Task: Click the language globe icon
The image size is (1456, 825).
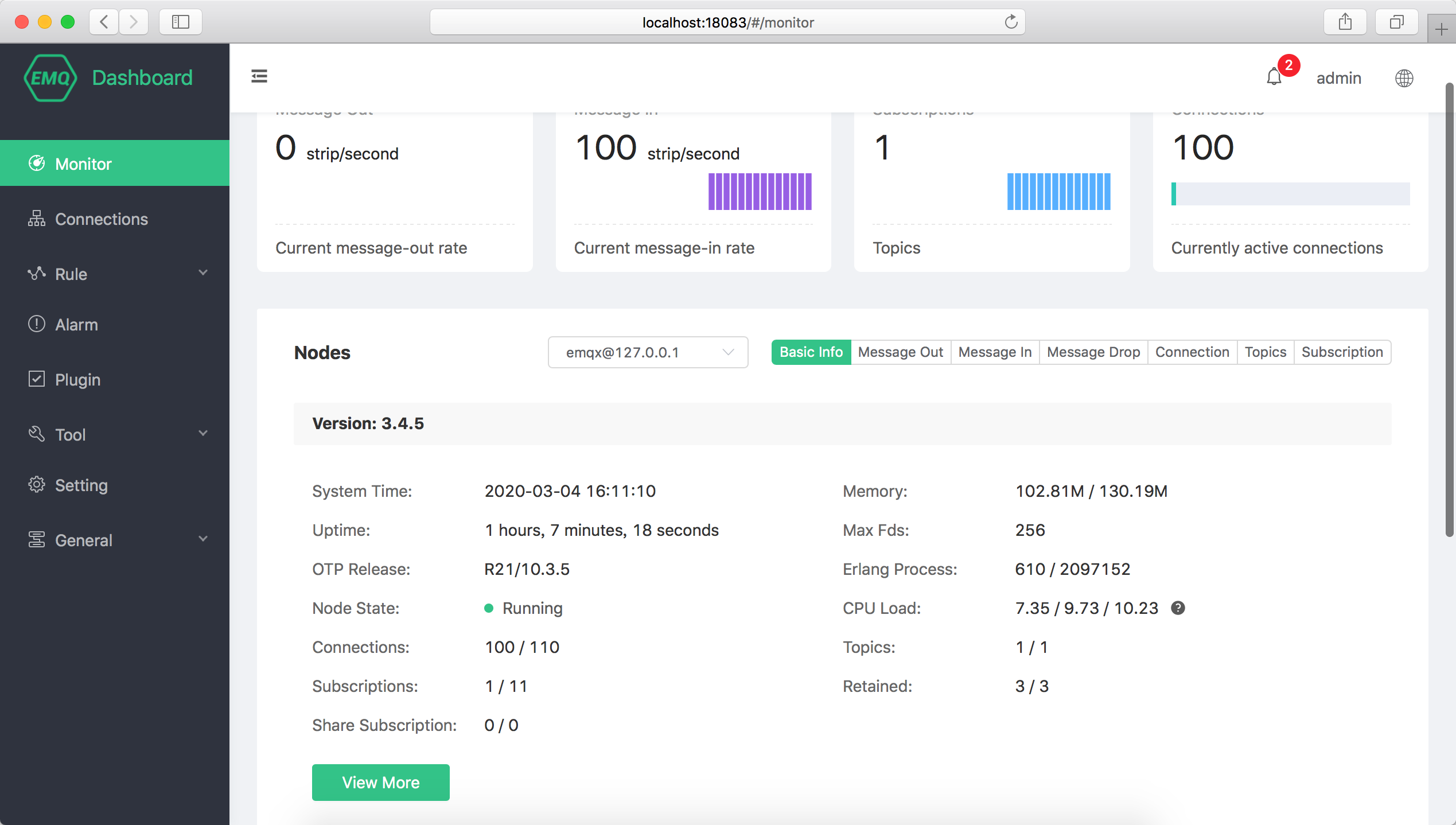Action: 1404,78
